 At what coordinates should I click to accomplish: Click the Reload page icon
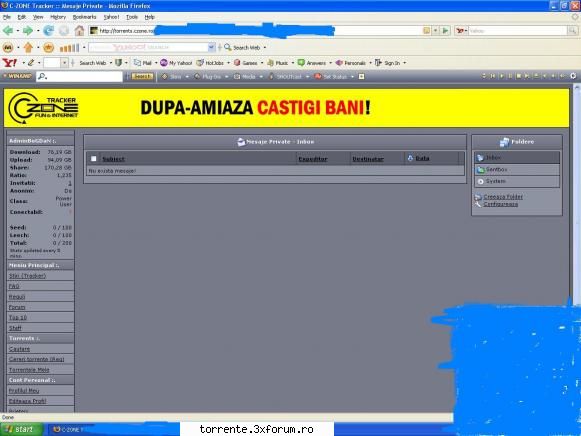(x=49, y=31)
